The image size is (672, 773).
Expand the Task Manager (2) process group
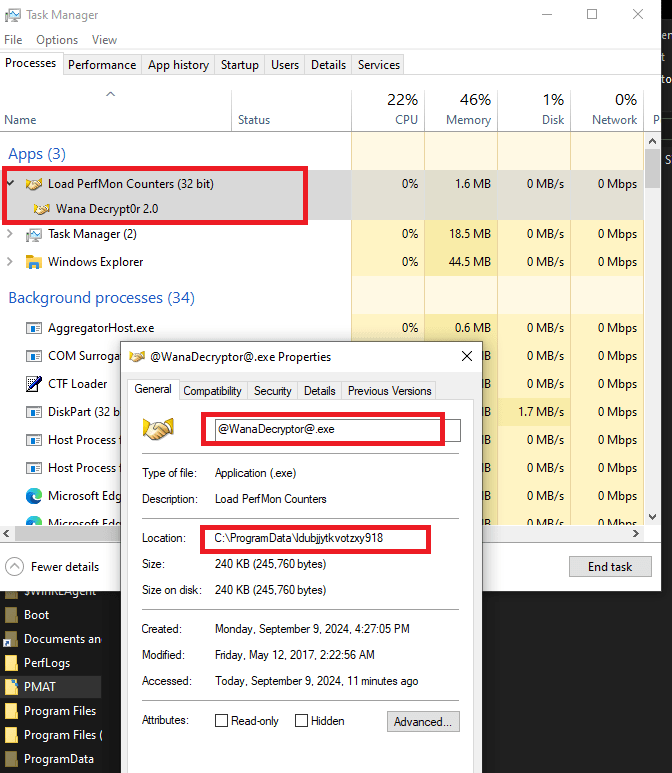pos(11,234)
